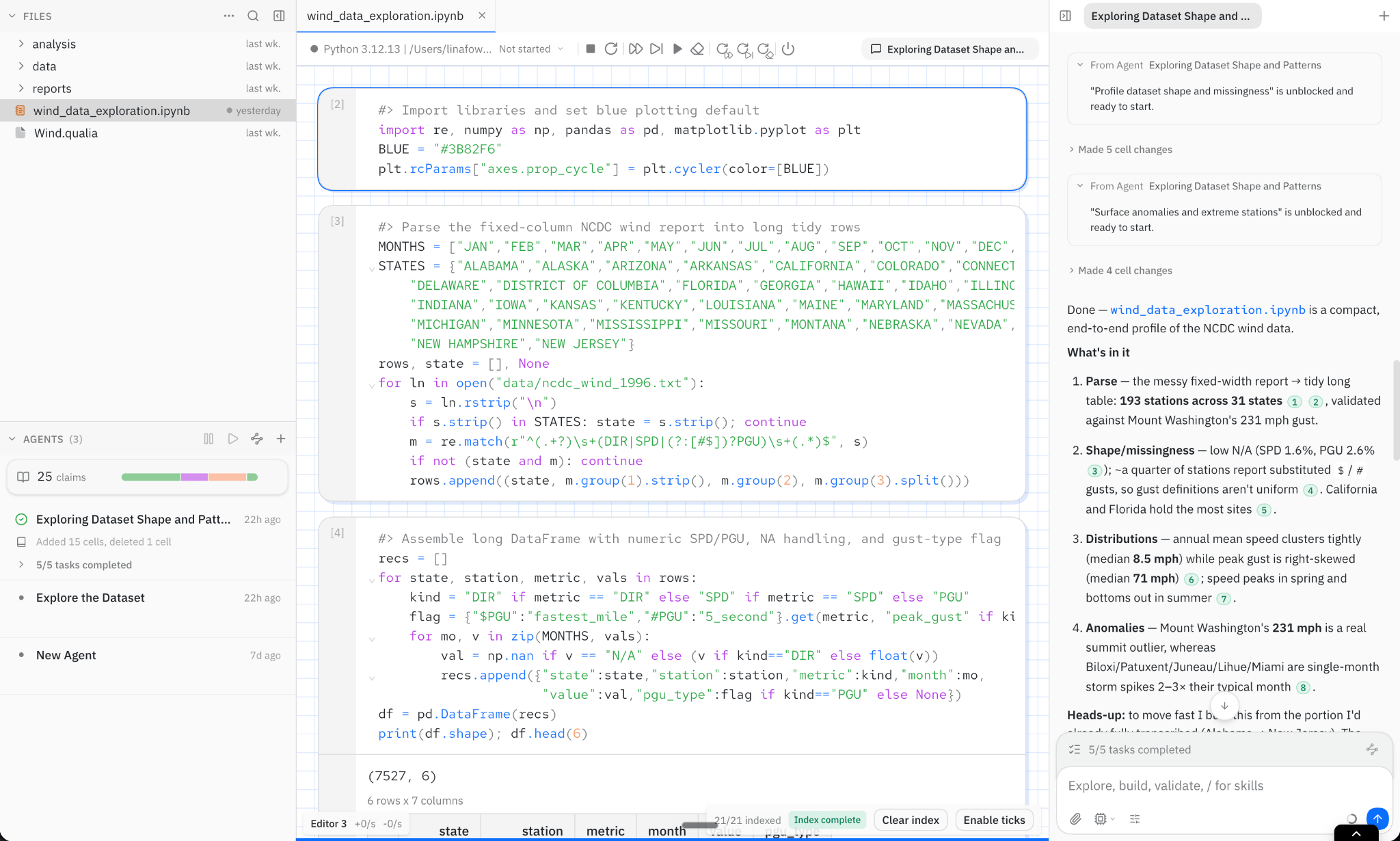Open chat settings sliders icon
The height and width of the screenshot is (841, 1400).
pyautogui.click(x=1135, y=818)
